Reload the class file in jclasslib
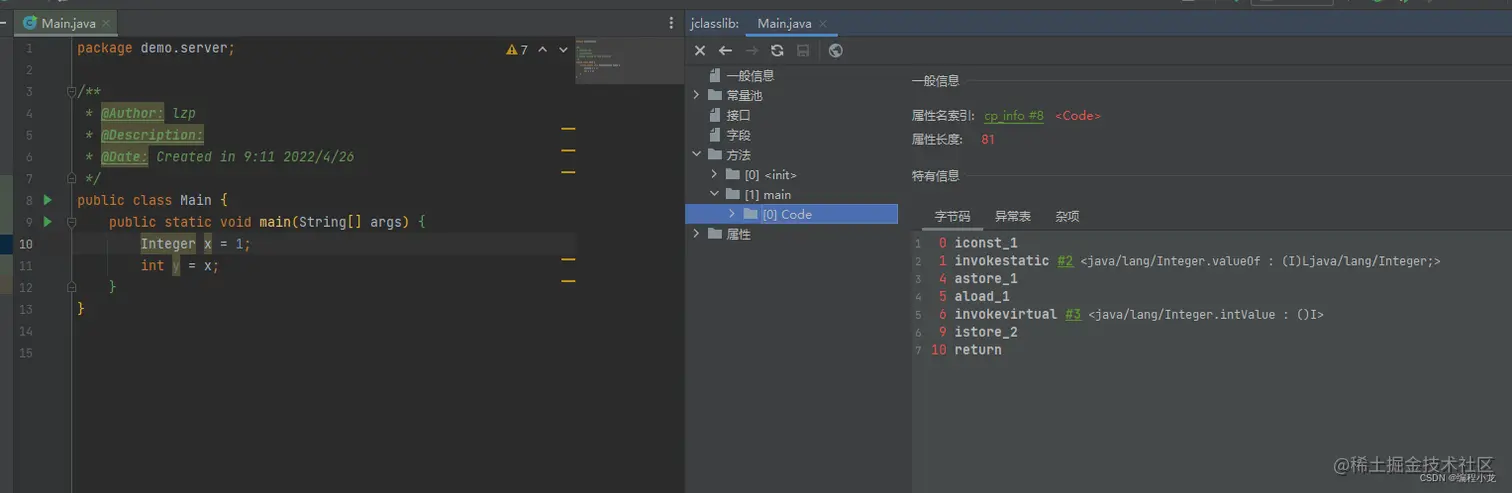This screenshot has height=493, width=1512. coord(777,50)
